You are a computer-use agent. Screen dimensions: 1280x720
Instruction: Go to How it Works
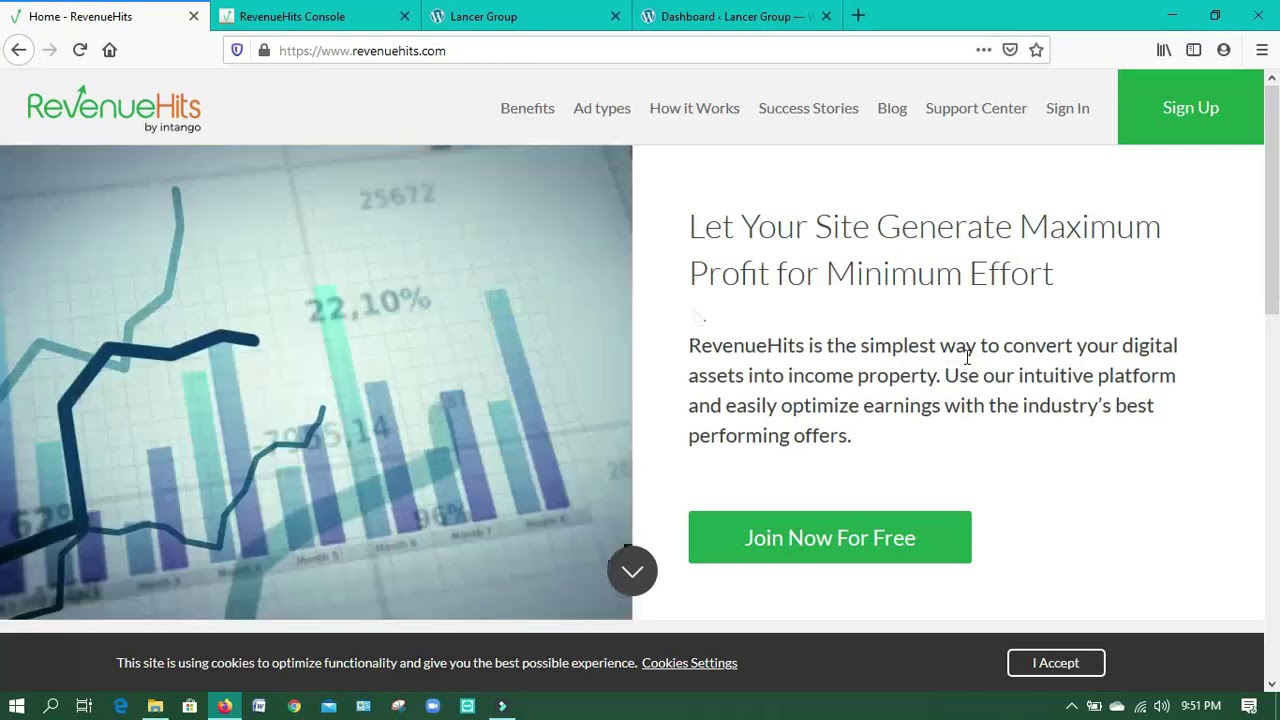click(694, 108)
